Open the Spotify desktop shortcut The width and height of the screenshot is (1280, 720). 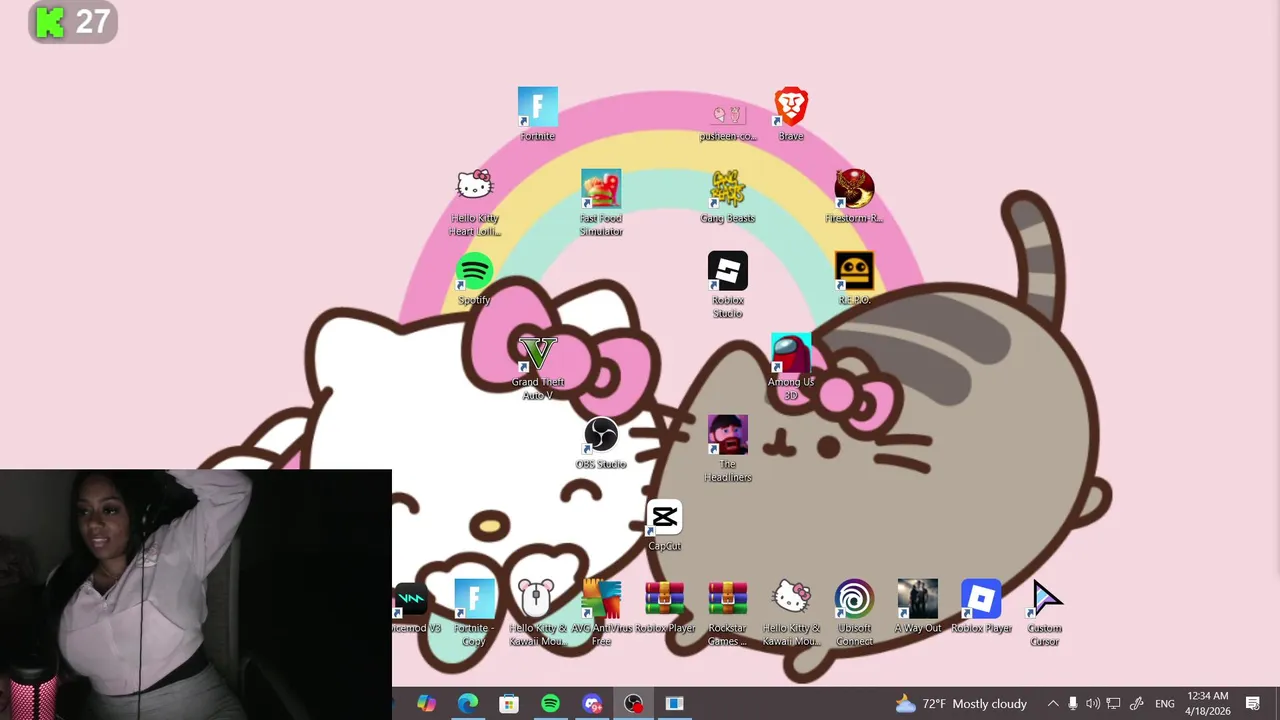pos(474,278)
